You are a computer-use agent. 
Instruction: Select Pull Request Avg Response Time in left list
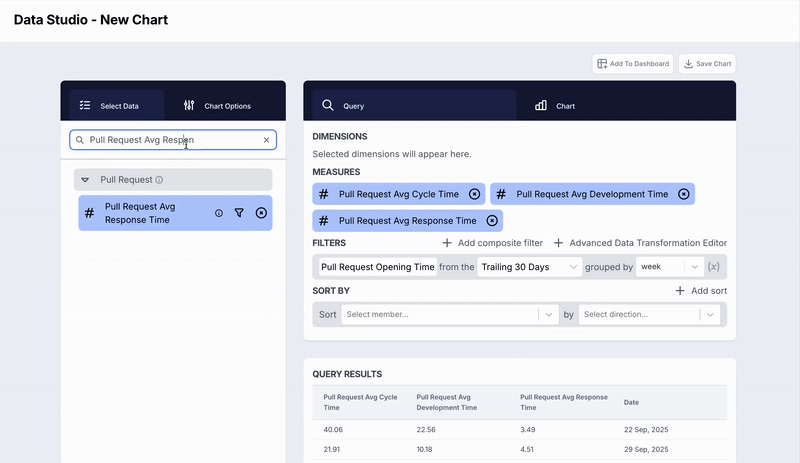point(175,213)
